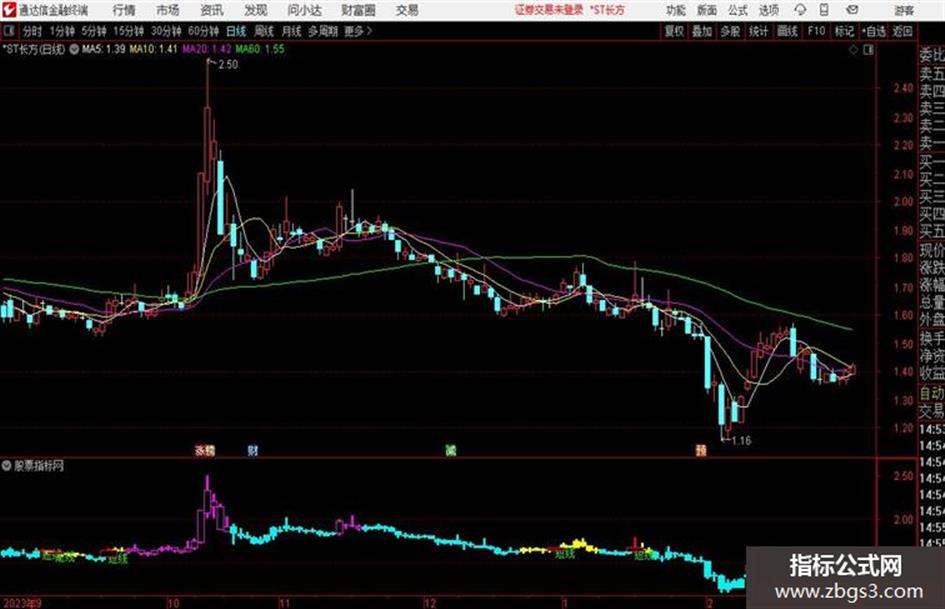Open F10 company info
Image resolution: width=945 pixels, height=609 pixels.
pyautogui.click(x=816, y=31)
